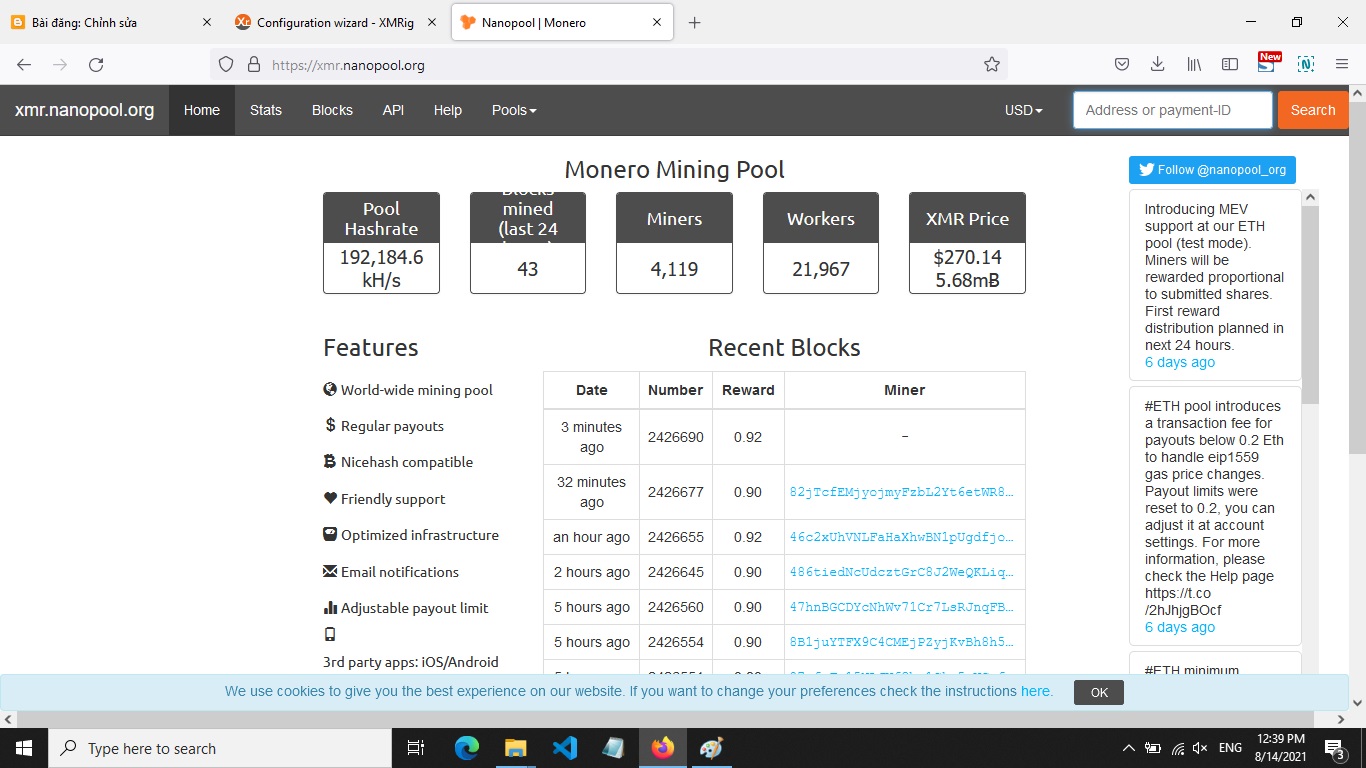
Task: Click Follow @nanopool_org Twitter button
Action: [x=1212, y=170]
